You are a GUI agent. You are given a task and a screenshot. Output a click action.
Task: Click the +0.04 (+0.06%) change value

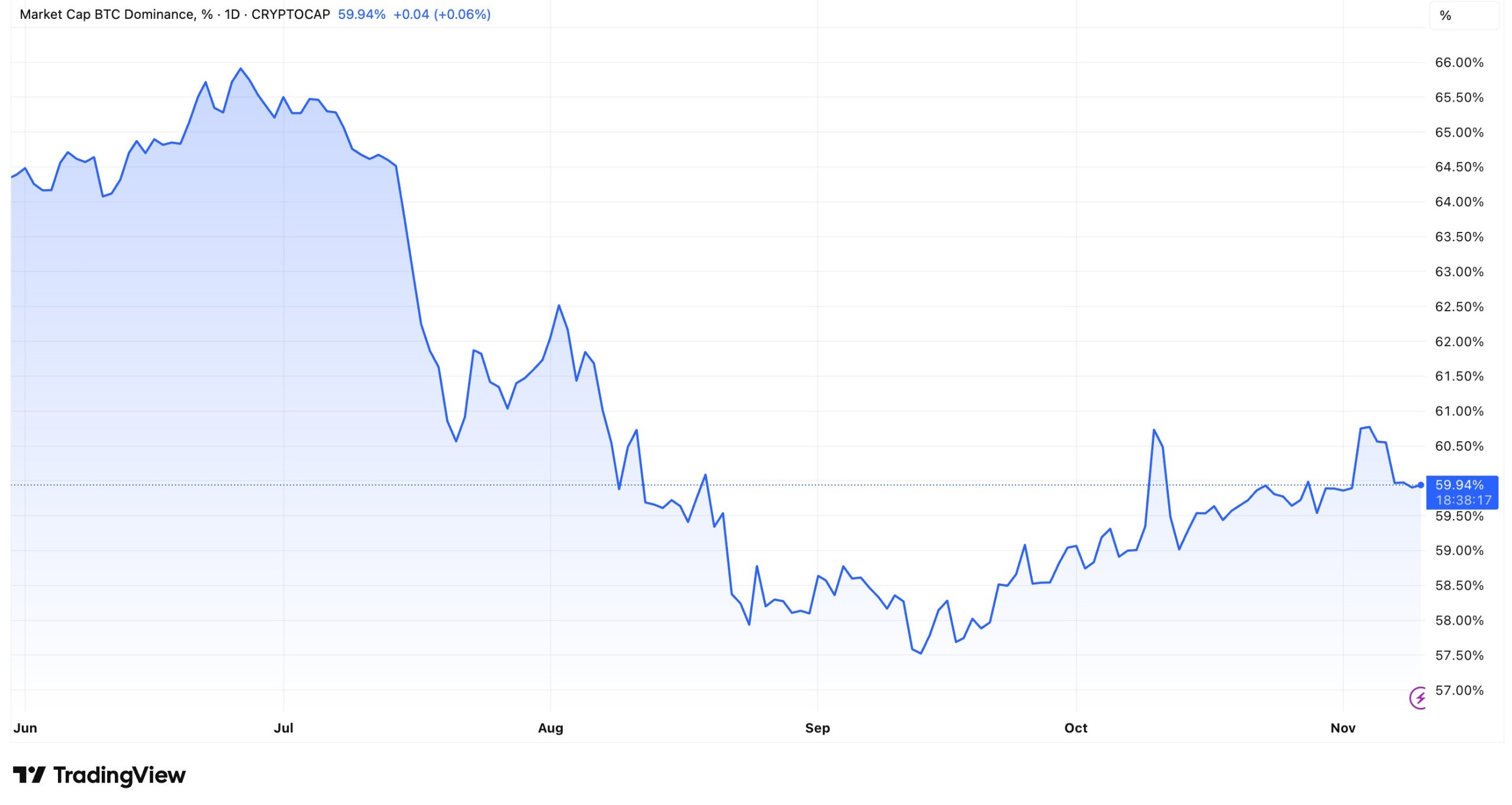point(442,14)
